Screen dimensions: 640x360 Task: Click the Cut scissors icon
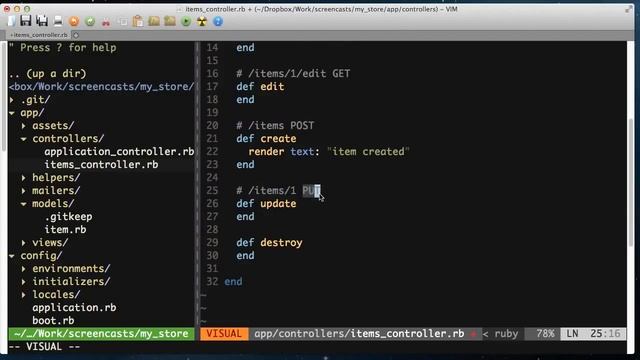coord(106,21)
